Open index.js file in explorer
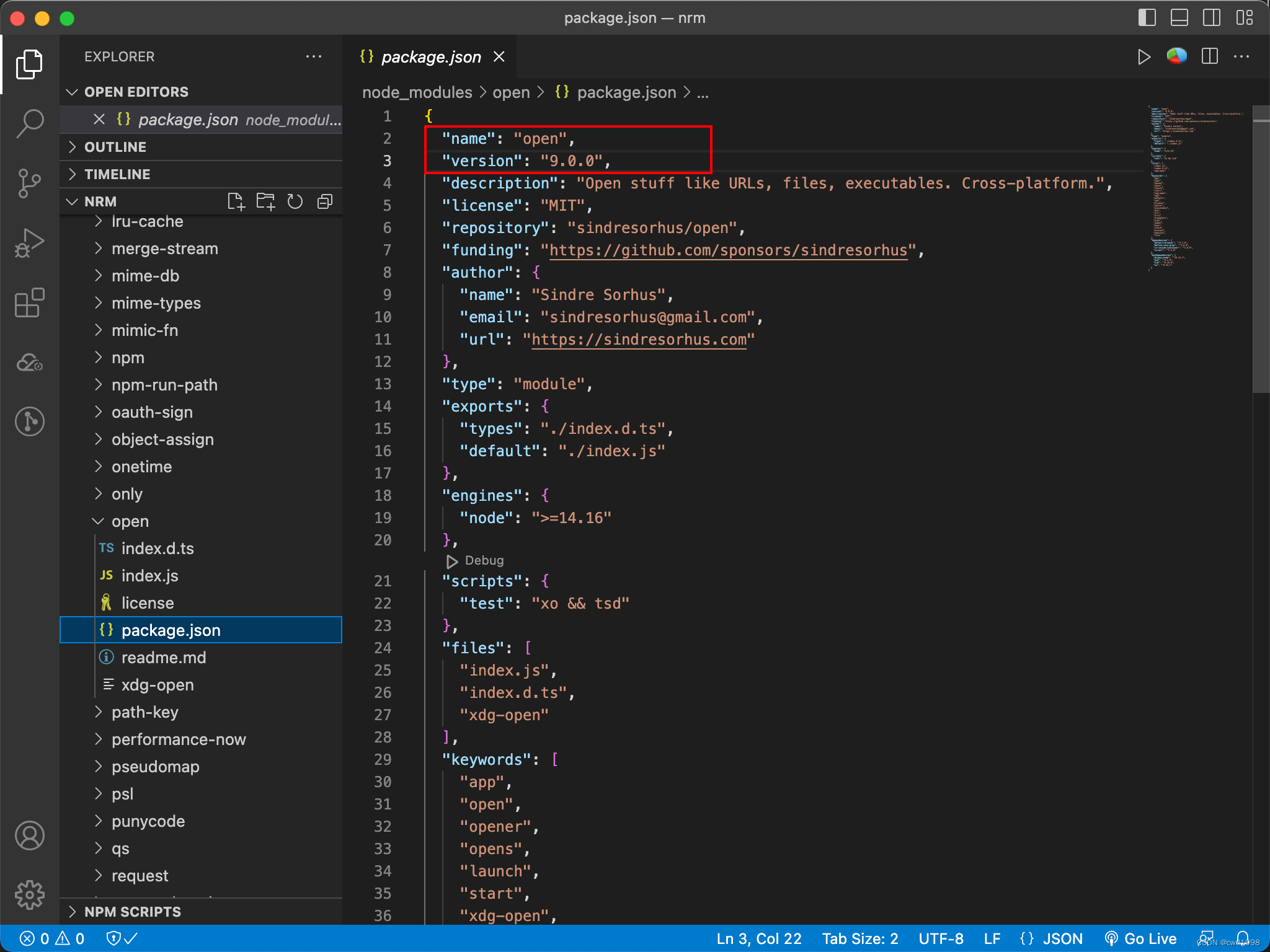The height and width of the screenshot is (952, 1270). 201,576
